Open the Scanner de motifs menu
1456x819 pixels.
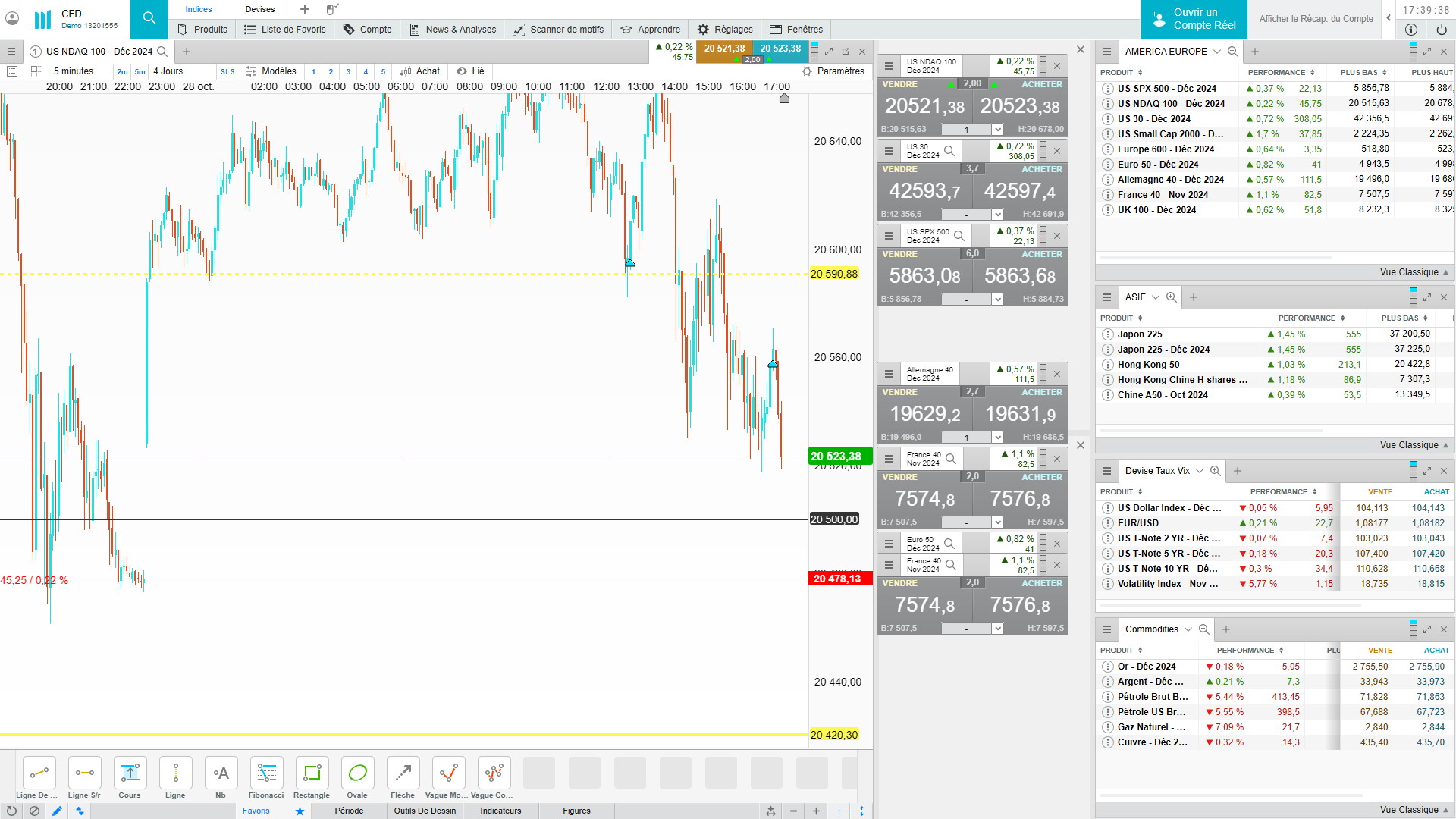click(558, 30)
